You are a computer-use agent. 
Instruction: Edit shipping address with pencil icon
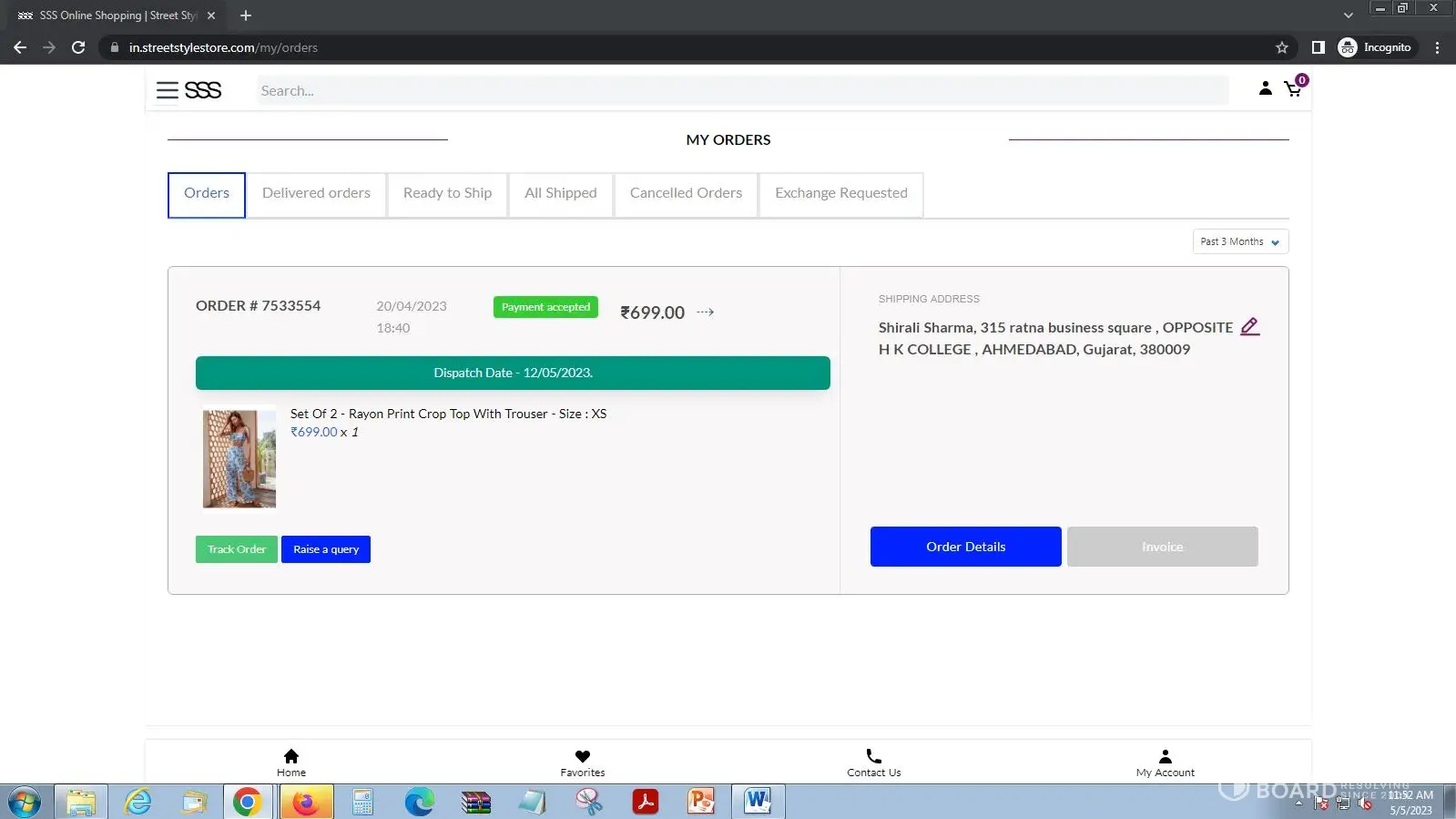(1249, 327)
